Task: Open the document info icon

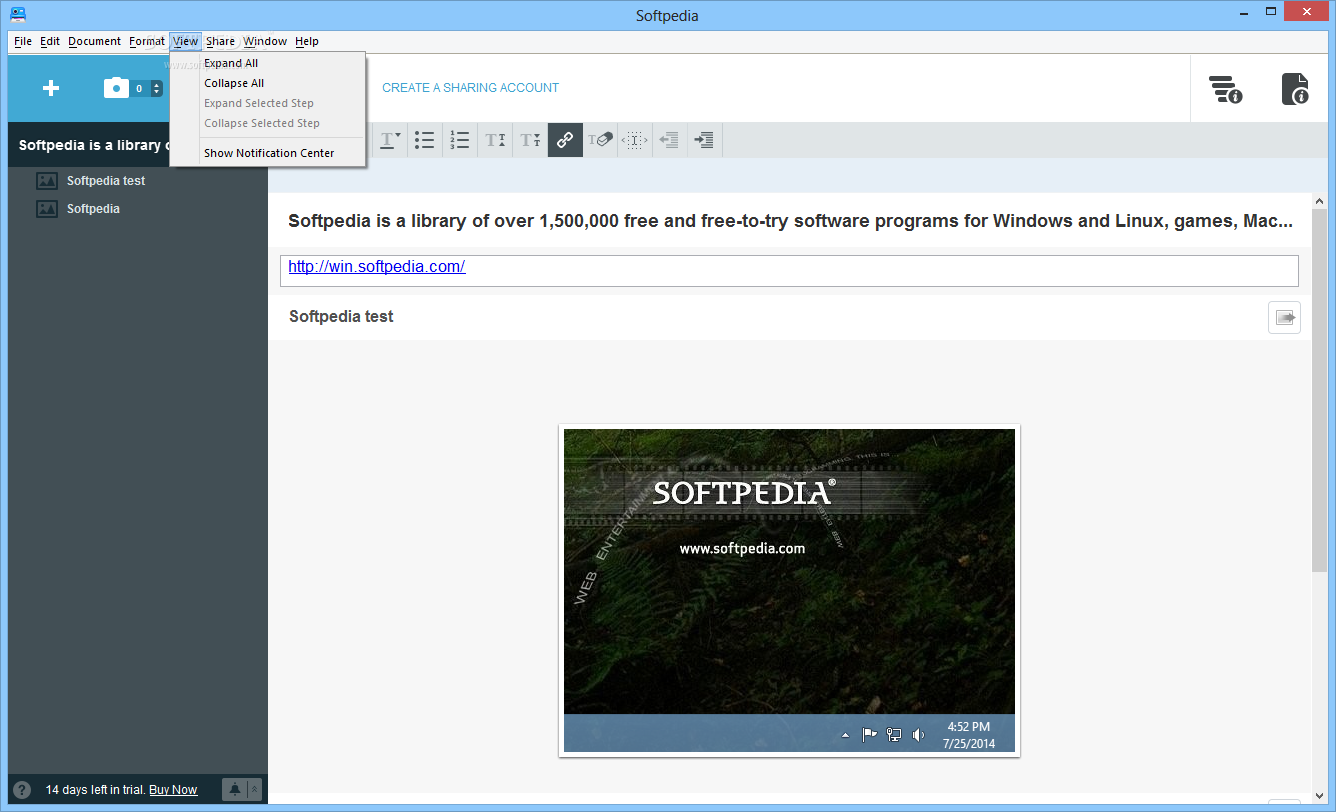Action: [x=1296, y=89]
